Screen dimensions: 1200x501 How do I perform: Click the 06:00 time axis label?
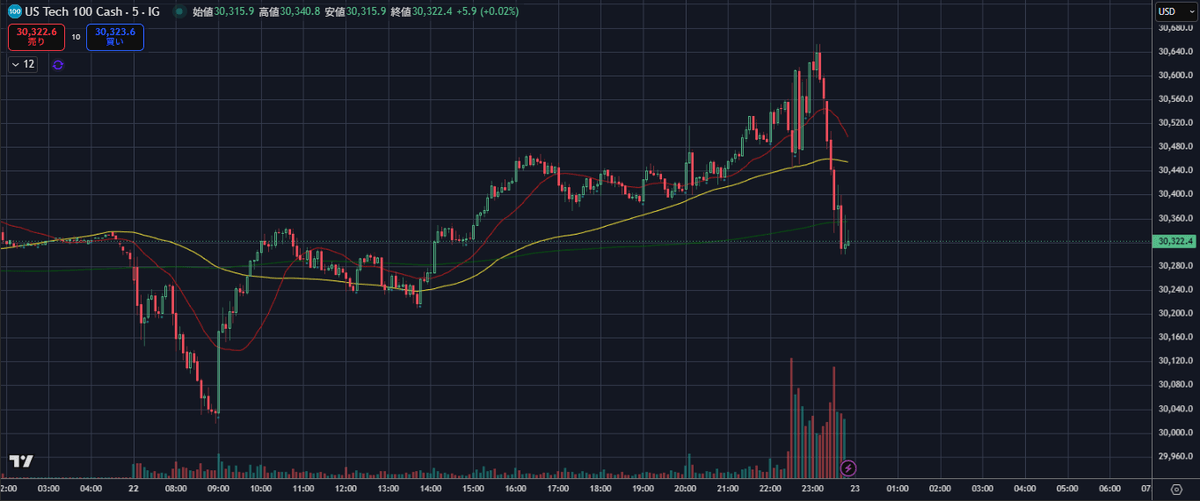click(1110, 489)
